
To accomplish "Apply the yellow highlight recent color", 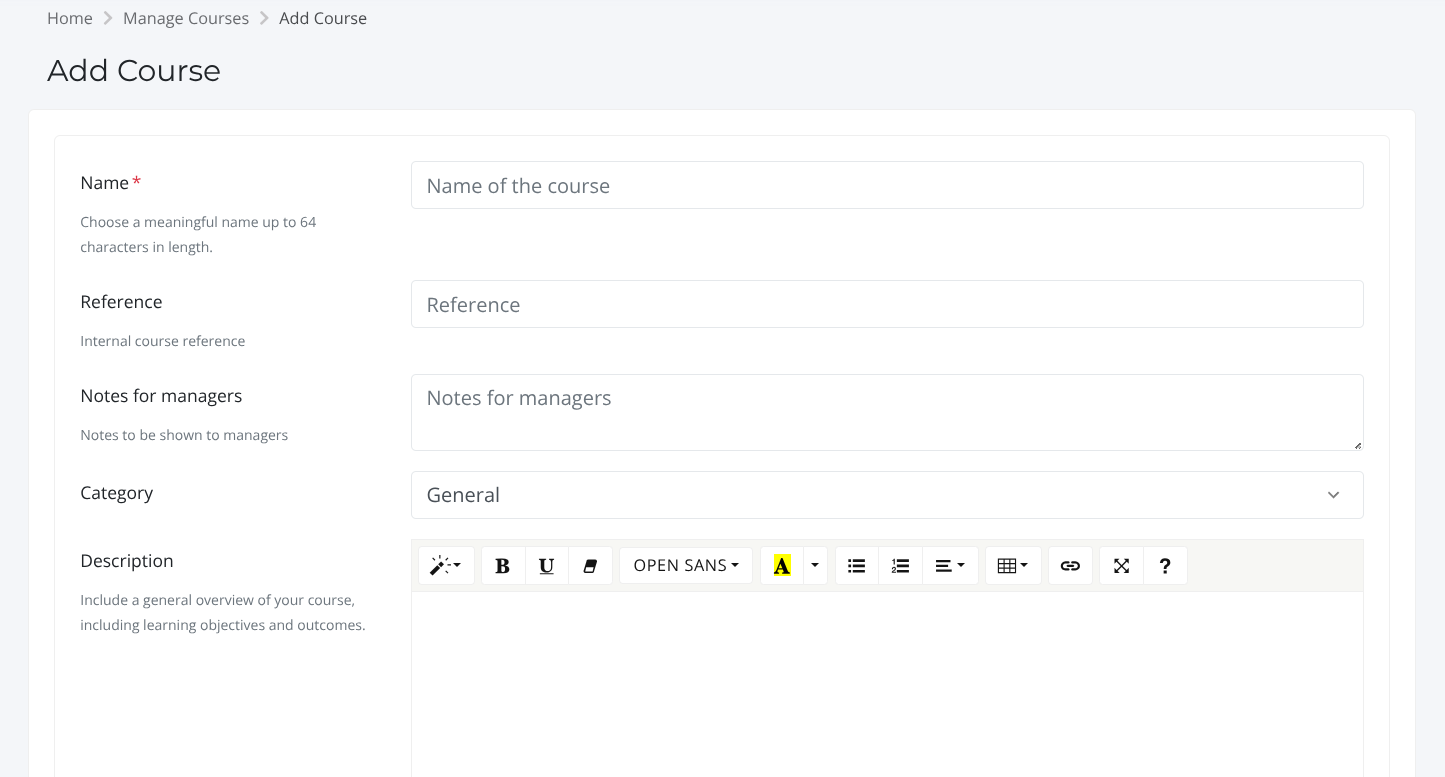I will click(x=782, y=566).
